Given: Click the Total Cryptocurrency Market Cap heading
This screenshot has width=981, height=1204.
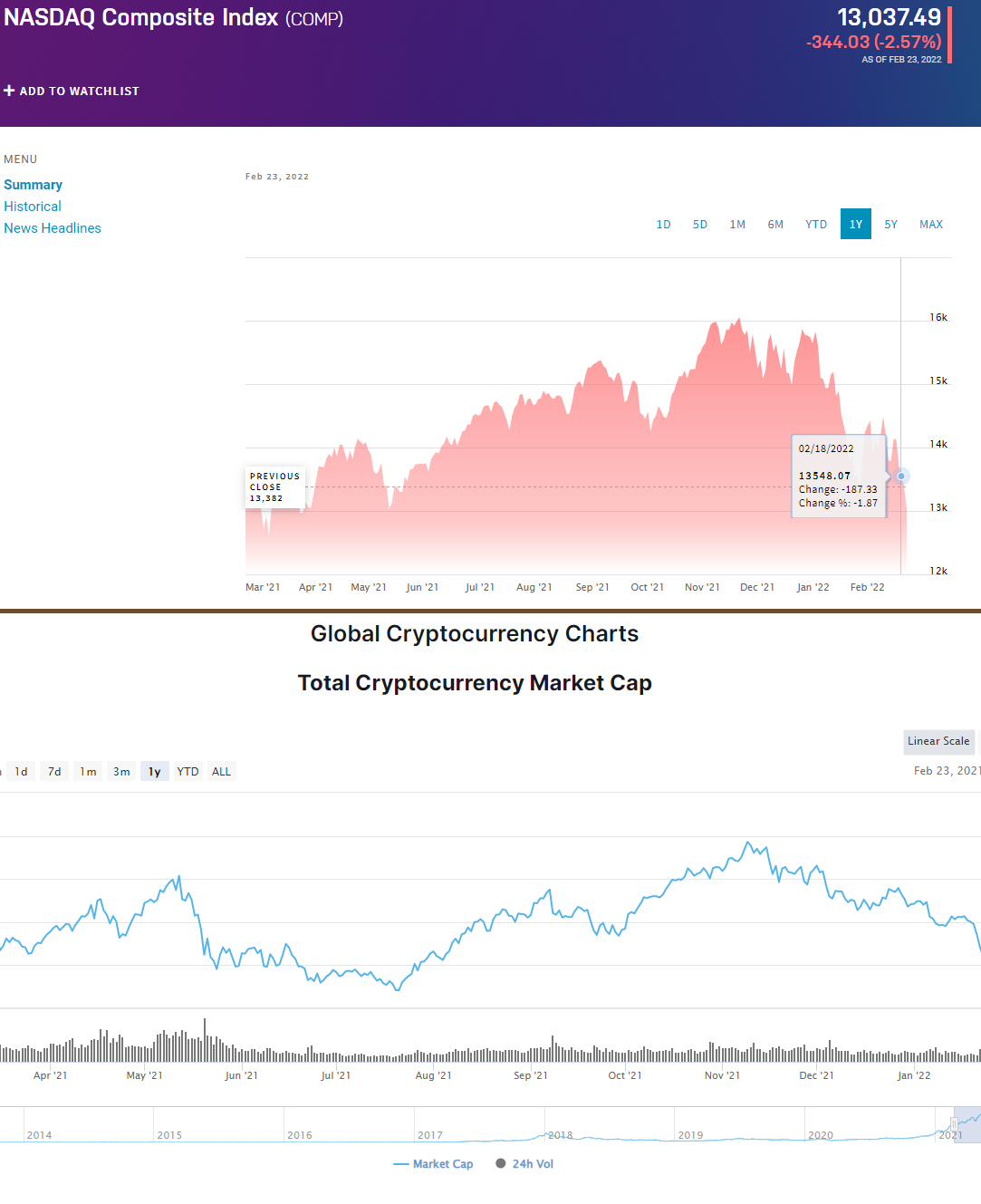Looking at the screenshot, I should pos(475,683).
